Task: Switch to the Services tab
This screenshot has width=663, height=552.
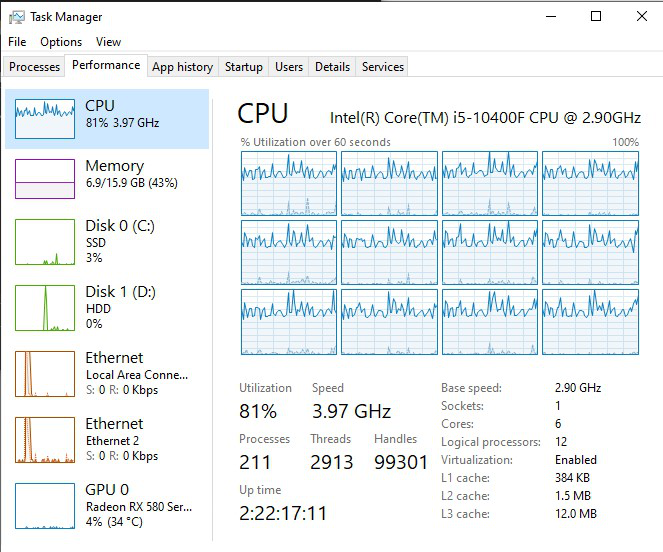Action: (383, 67)
